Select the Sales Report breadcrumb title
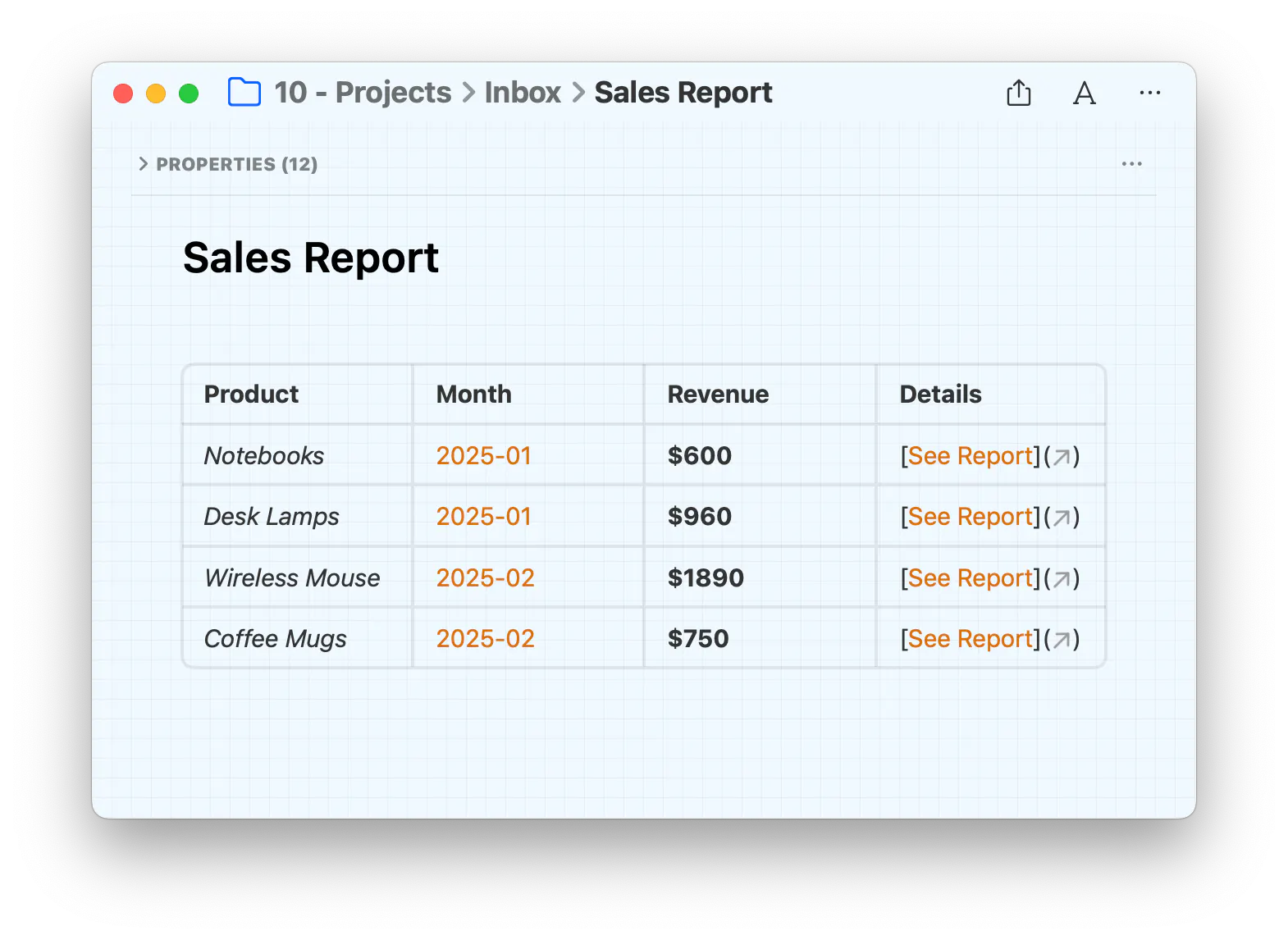 pos(683,93)
